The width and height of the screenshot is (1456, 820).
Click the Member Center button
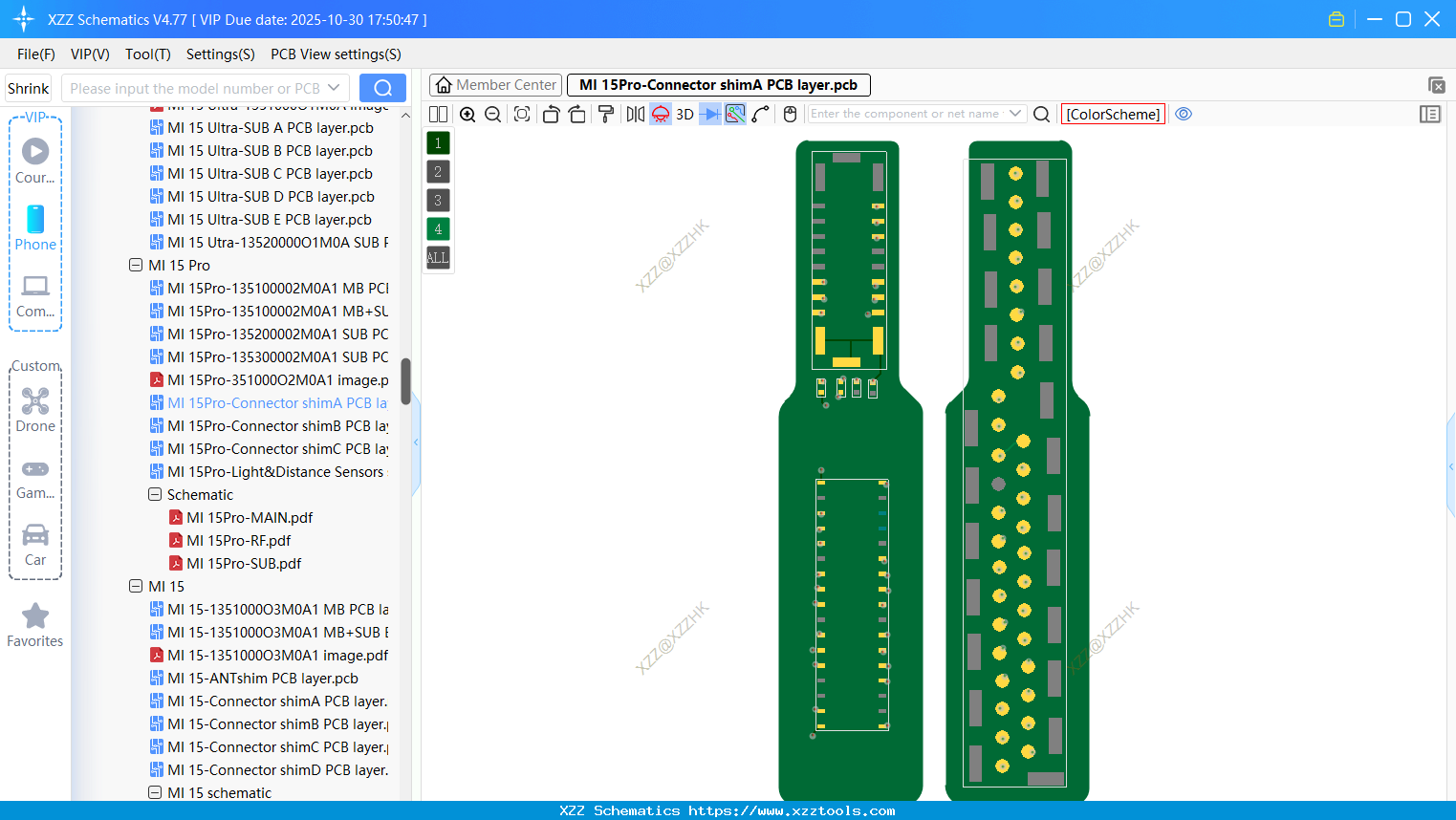pos(494,84)
